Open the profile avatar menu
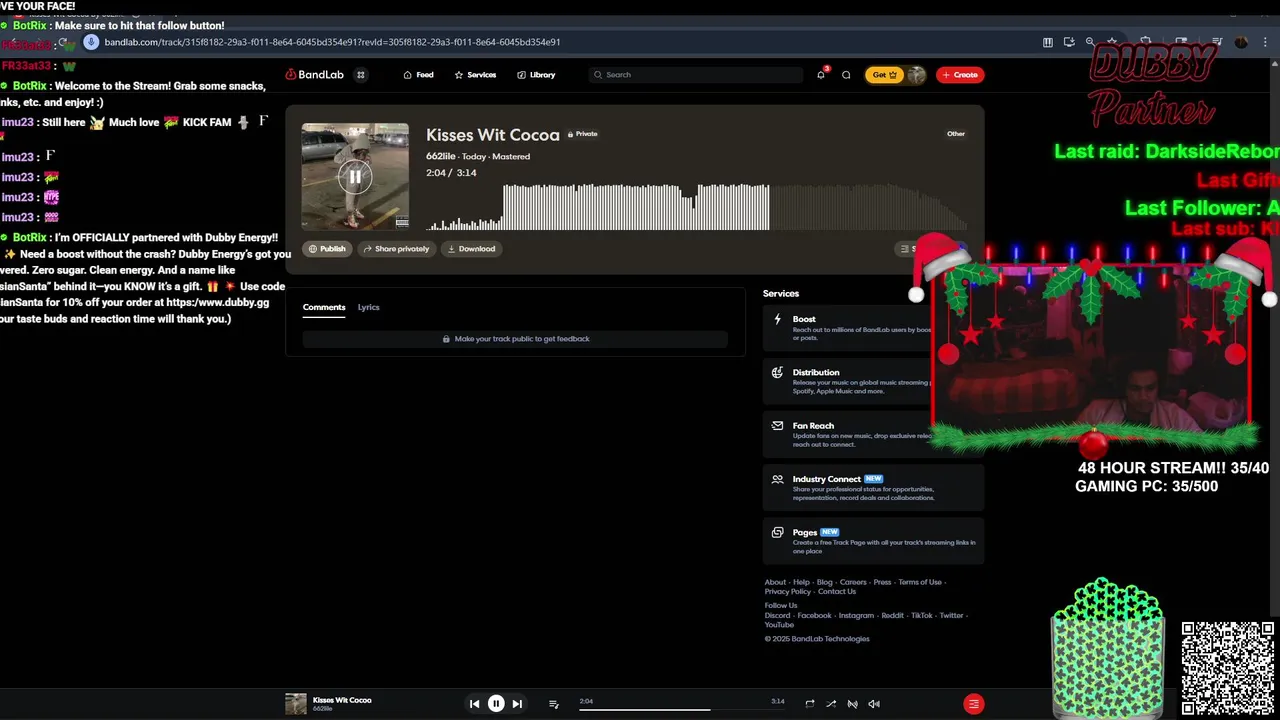 coord(916,75)
